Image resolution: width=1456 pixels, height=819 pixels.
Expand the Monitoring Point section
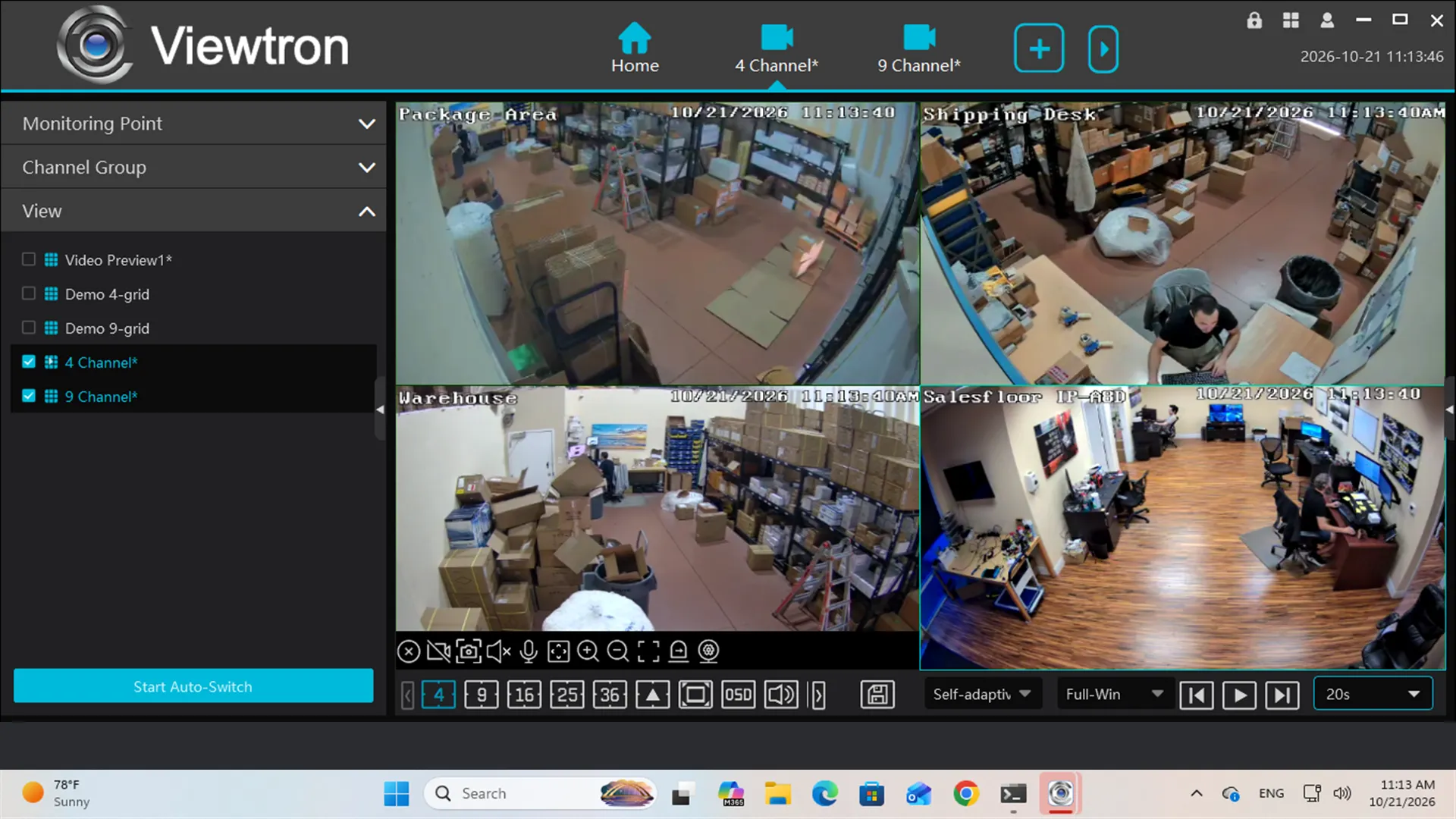pyautogui.click(x=193, y=124)
